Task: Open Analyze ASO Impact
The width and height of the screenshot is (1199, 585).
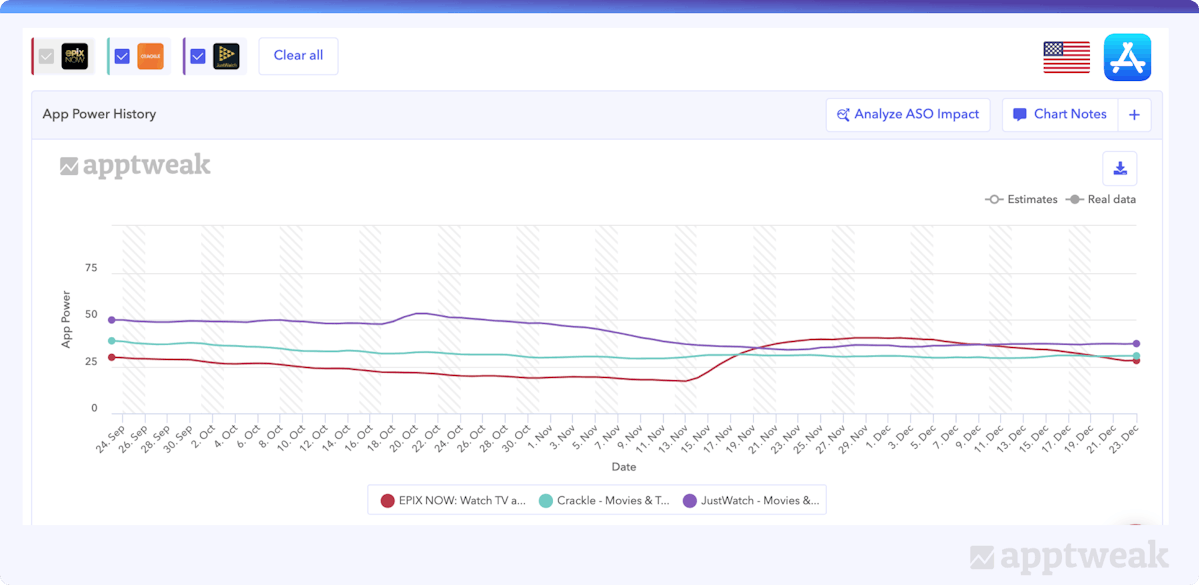Action: [908, 115]
